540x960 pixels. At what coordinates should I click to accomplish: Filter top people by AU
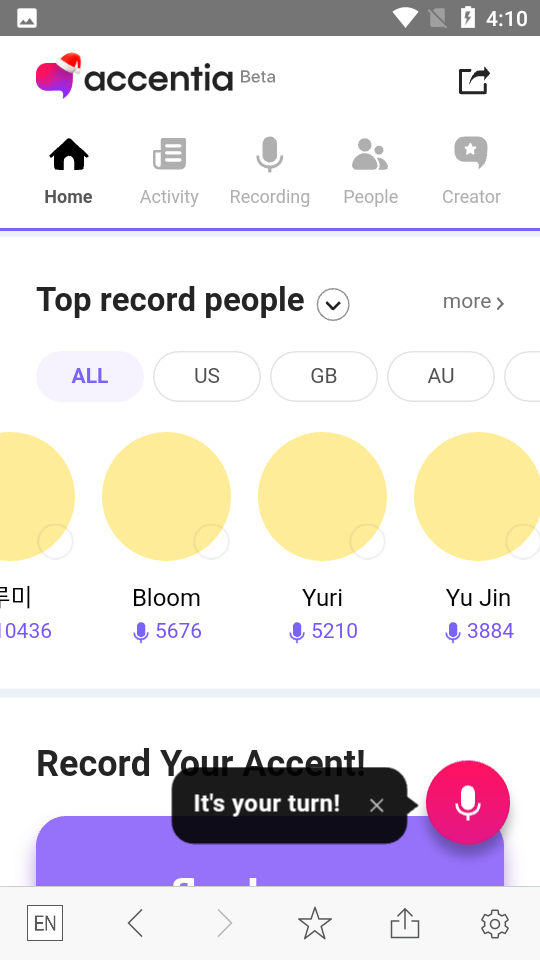441,376
